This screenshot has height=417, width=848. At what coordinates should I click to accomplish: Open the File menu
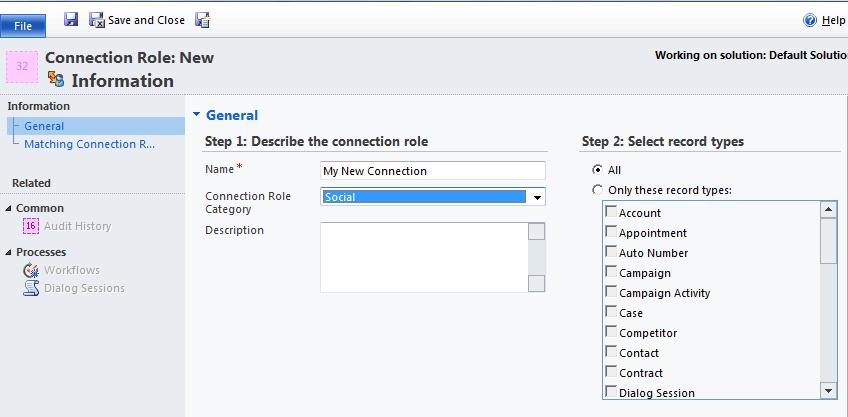tap(23, 25)
